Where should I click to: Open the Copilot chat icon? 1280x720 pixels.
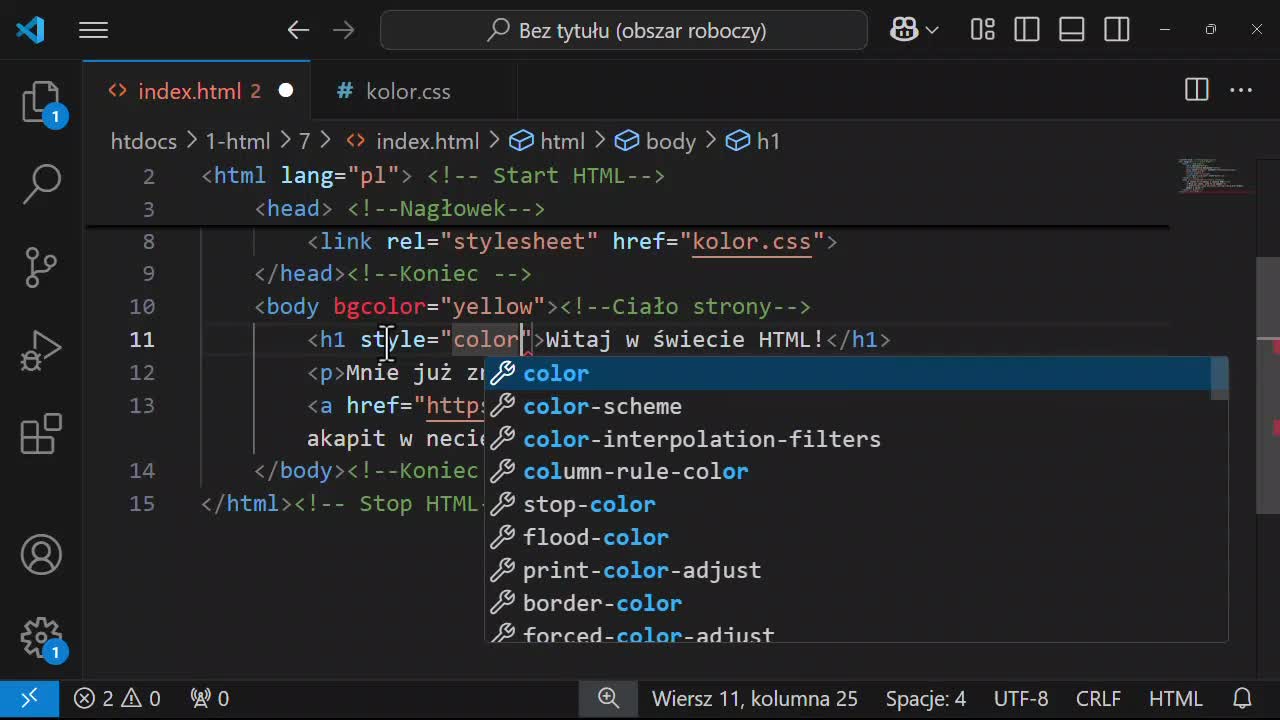click(904, 30)
